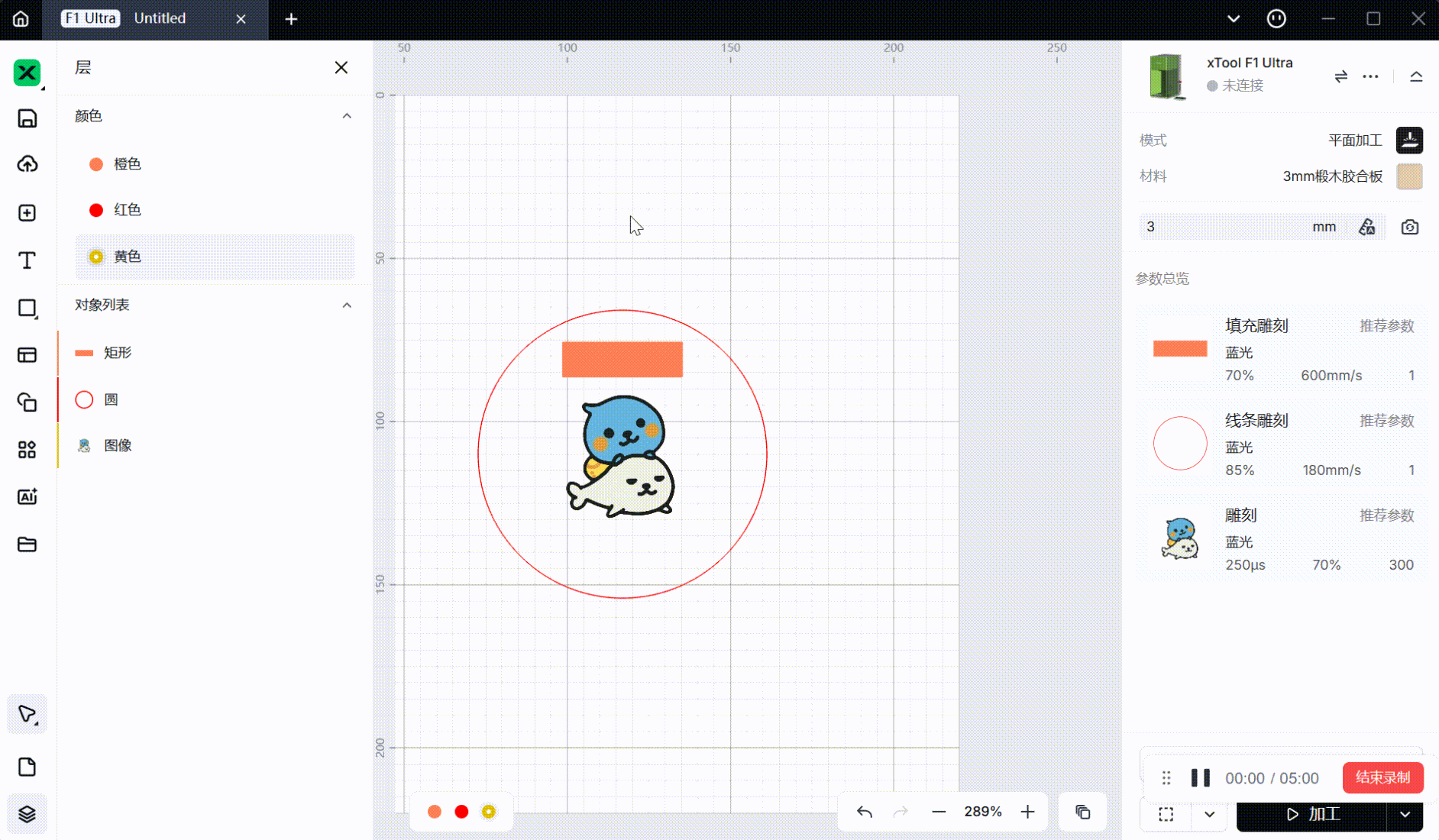Click the camera icon beside thickness
The height and width of the screenshot is (840, 1439).
[1409, 227]
